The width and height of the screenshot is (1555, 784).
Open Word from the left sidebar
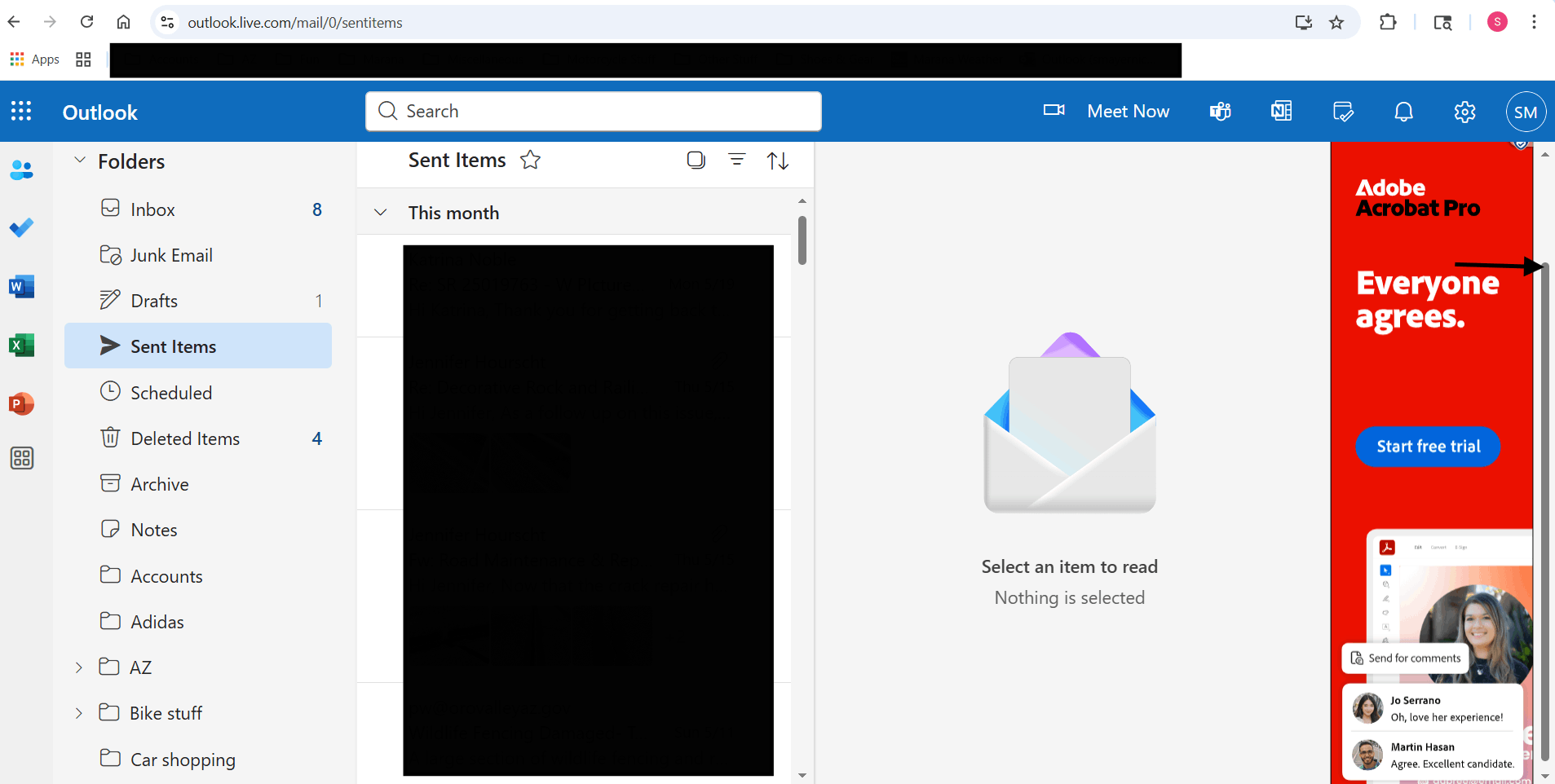coord(20,286)
